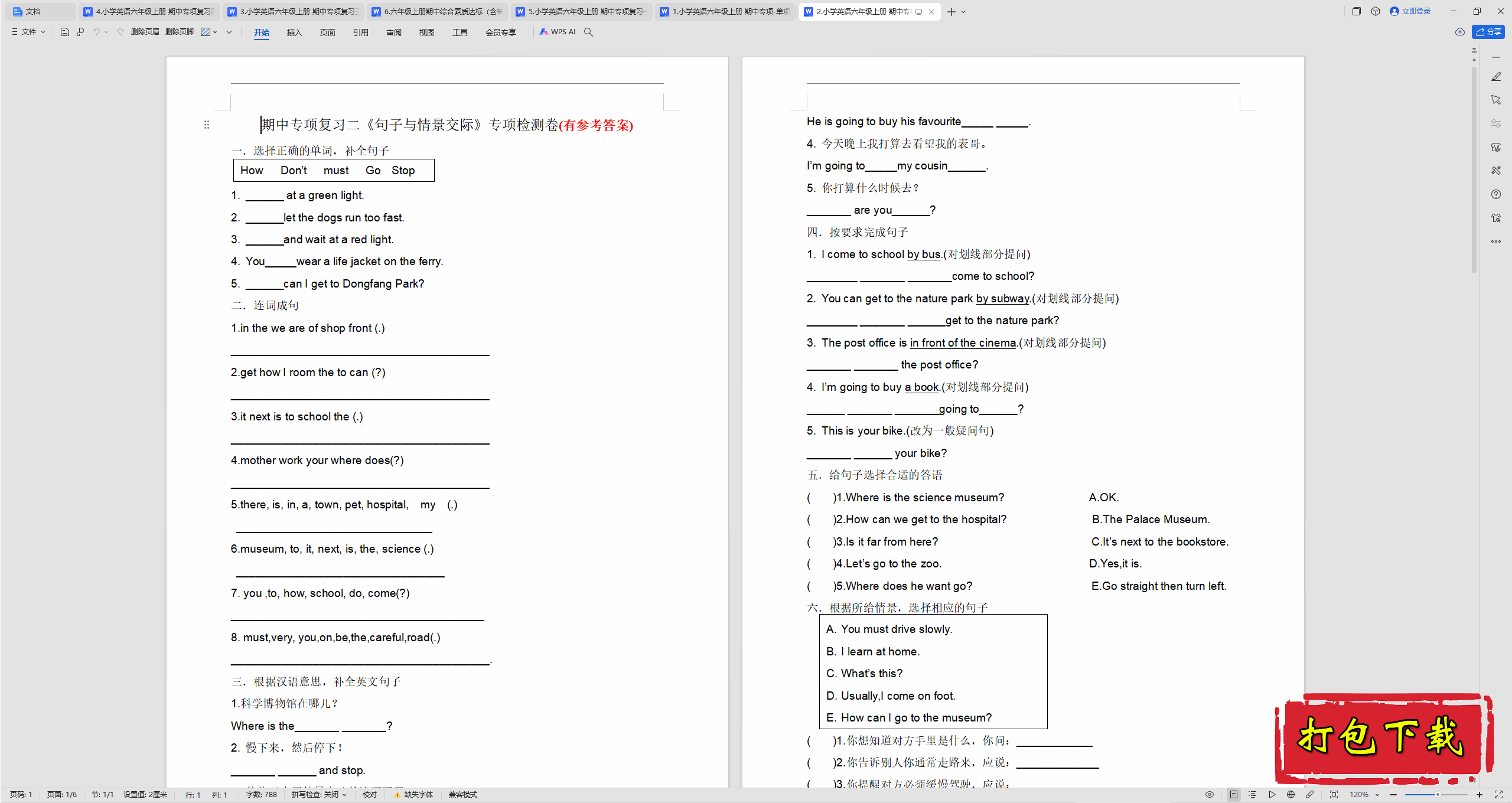Click the print preview icon
This screenshot has height=803, width=1512.
point(80,32)
